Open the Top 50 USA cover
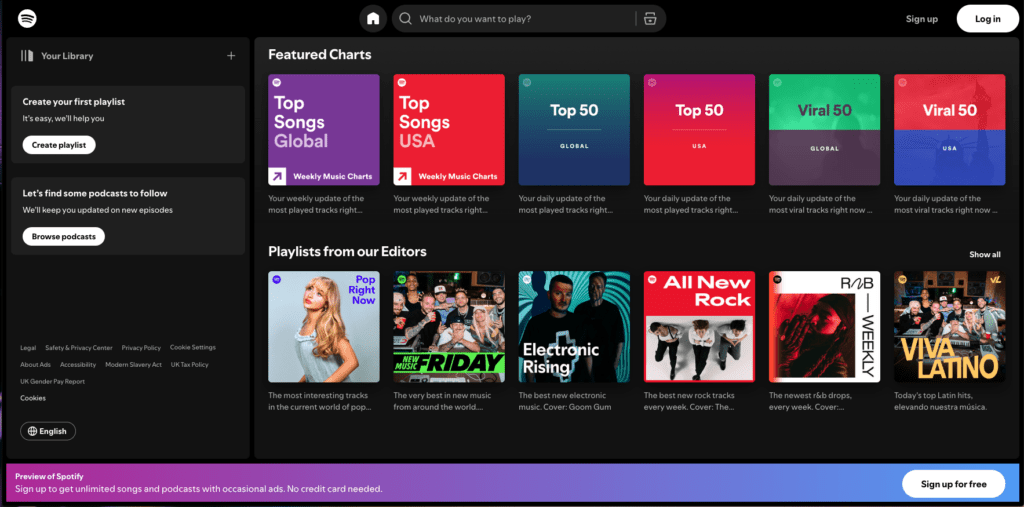1024x507 pixels. point(699,130)
